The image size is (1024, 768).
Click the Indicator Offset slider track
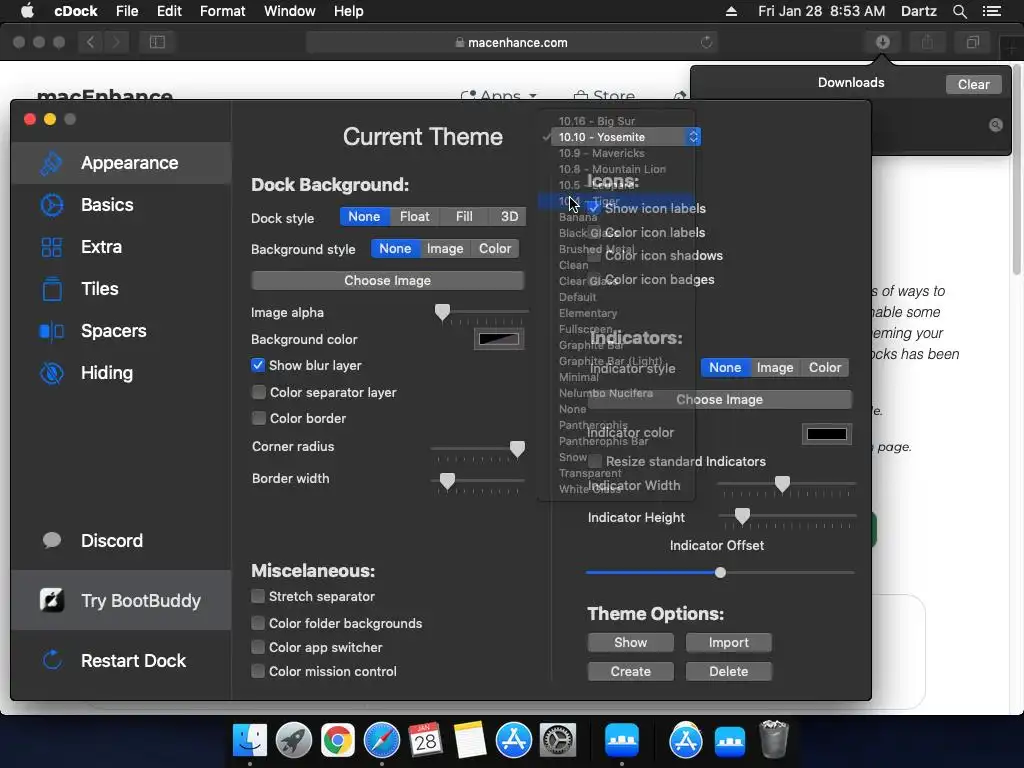point(720,573)
